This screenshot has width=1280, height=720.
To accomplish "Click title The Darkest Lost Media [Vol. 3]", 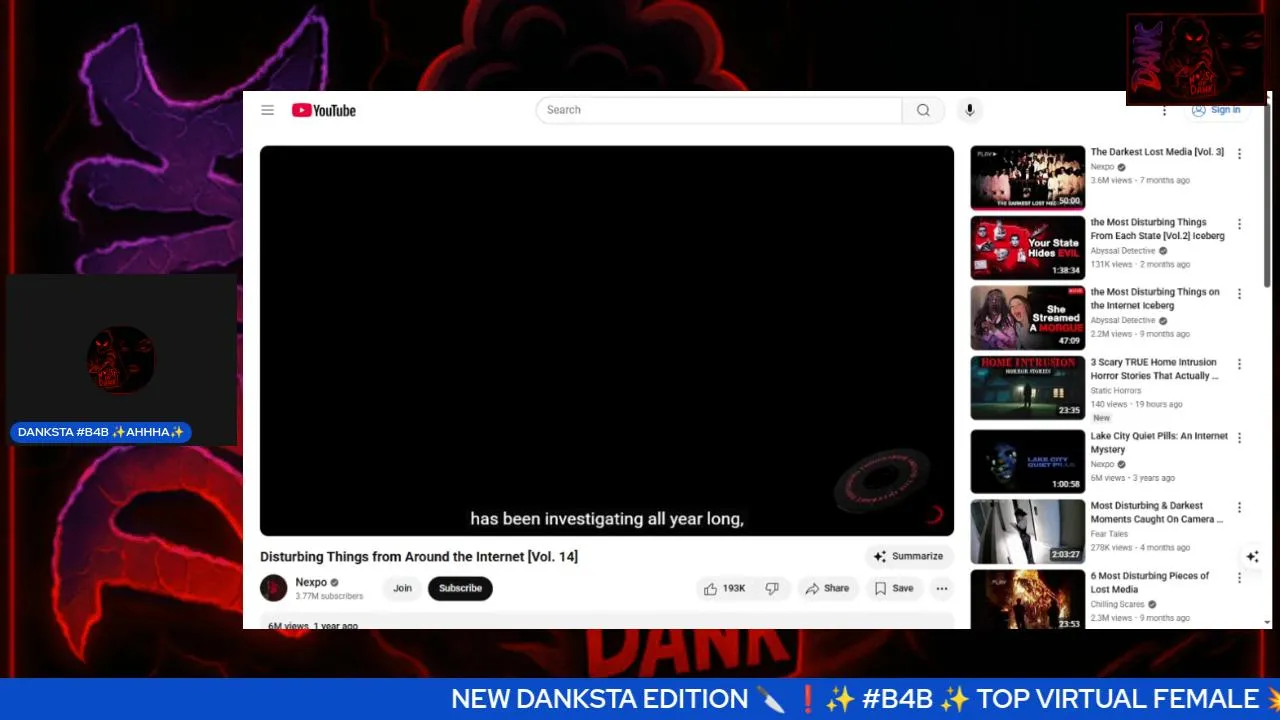I will coord(1157,152).
